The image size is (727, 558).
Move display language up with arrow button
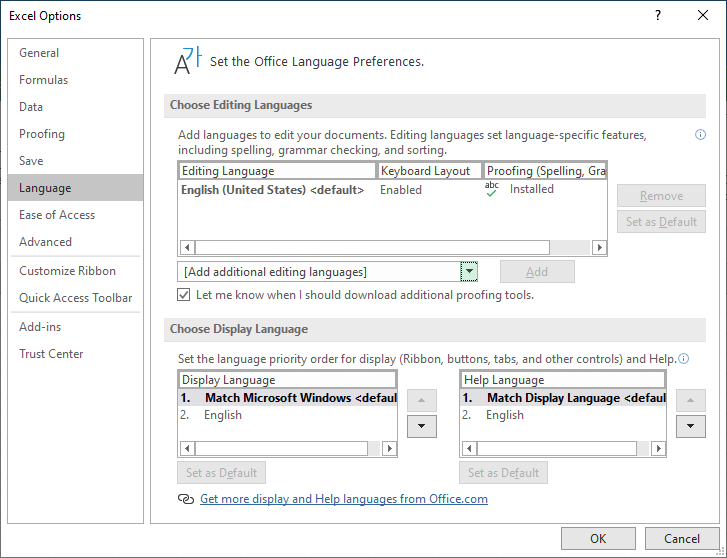[x=421, y=400]
